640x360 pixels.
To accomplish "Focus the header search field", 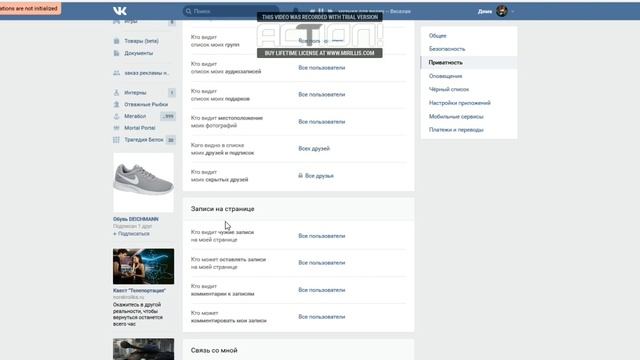I will click(x=231, y=11).
